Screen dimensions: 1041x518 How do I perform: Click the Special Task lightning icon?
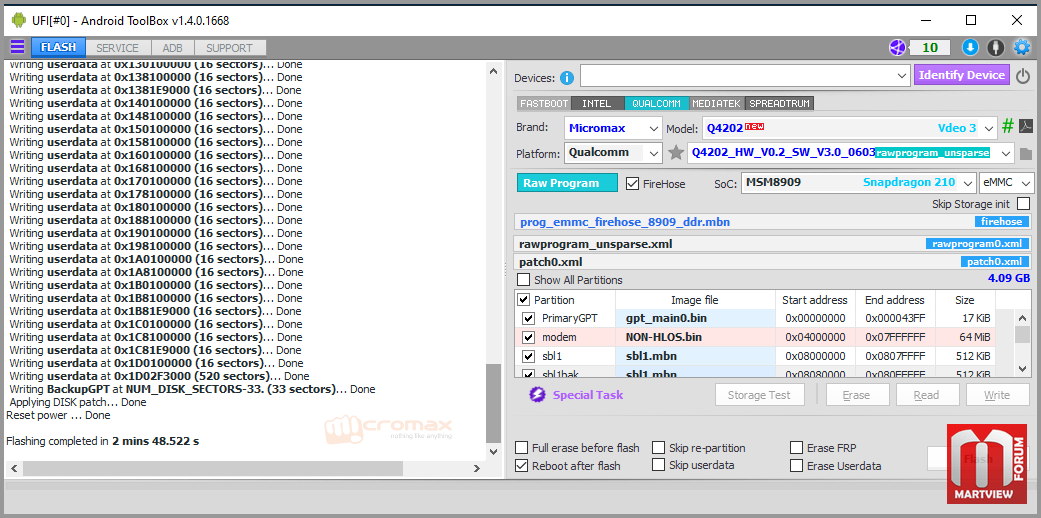pos(537,395)
